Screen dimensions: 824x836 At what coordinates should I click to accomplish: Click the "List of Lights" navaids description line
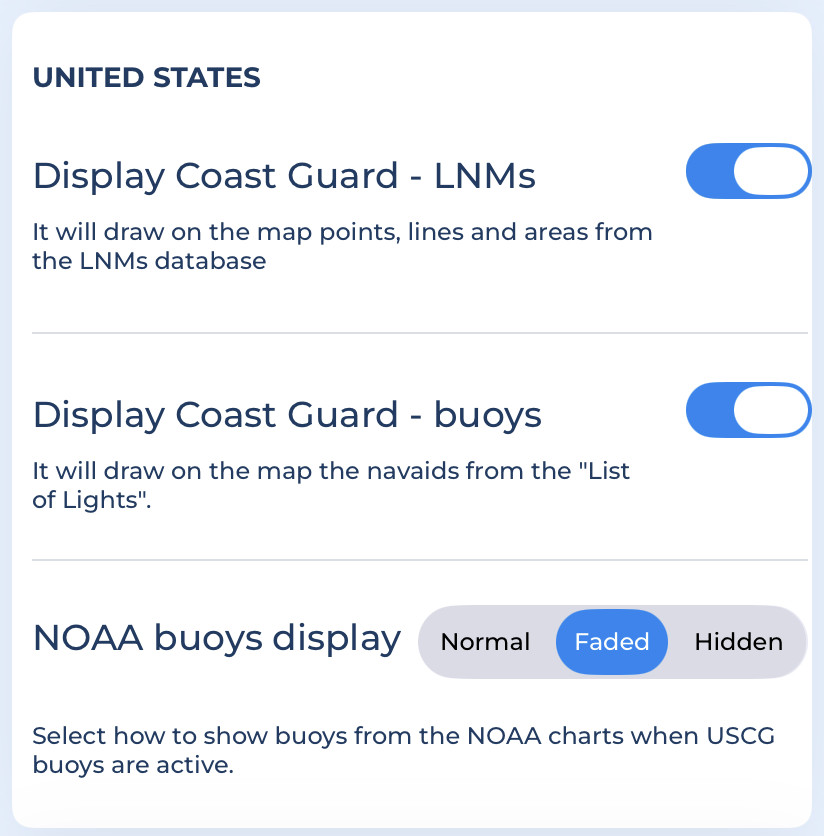click(x=331, y=471)
